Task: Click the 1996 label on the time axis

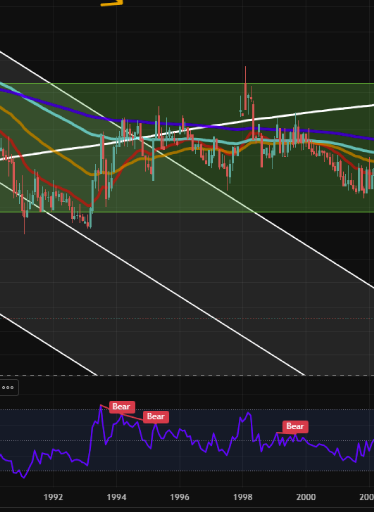Action: (180, 497)
